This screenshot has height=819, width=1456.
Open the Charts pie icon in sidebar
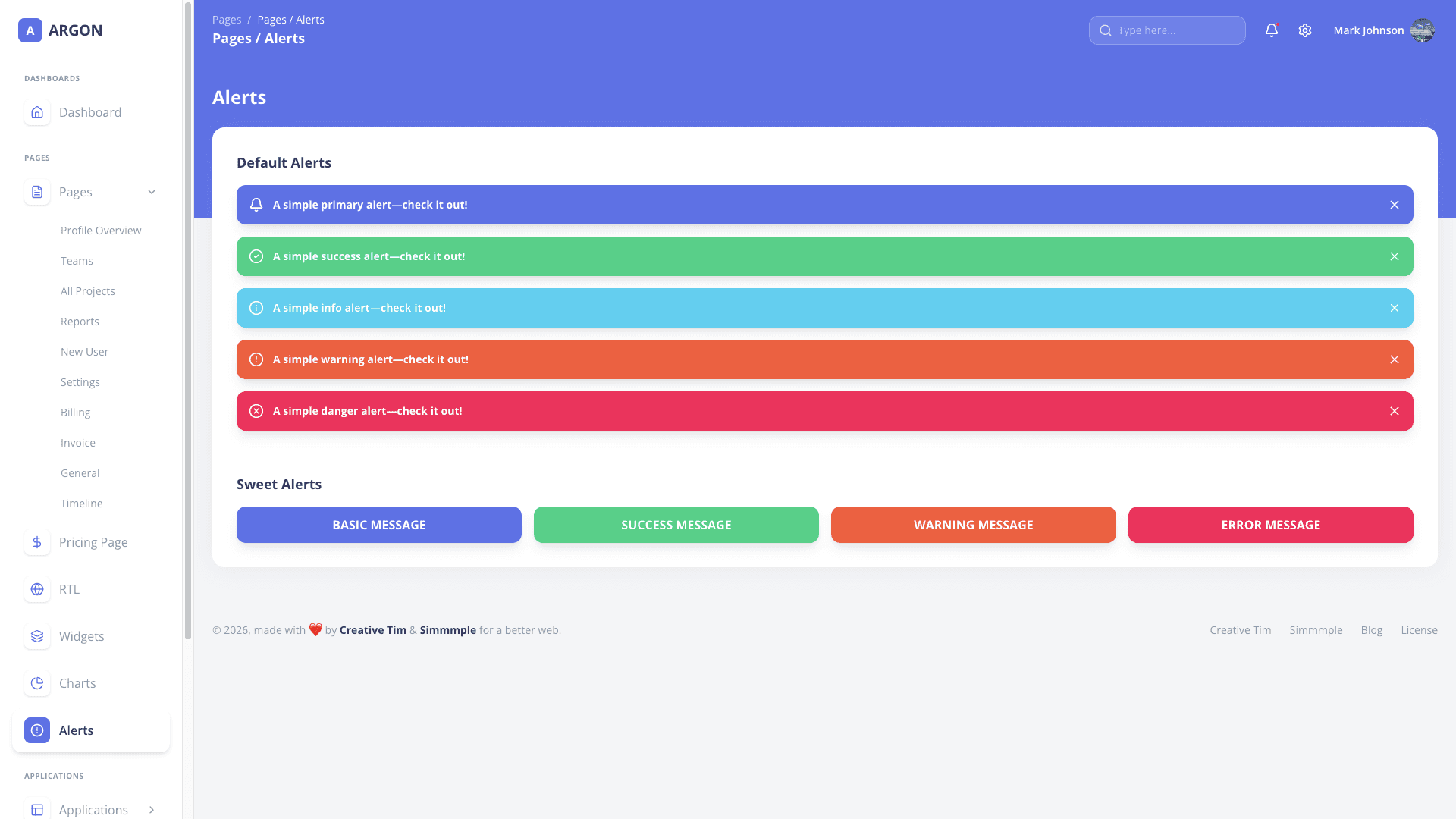pyautogui.click(x=36, y=683)
